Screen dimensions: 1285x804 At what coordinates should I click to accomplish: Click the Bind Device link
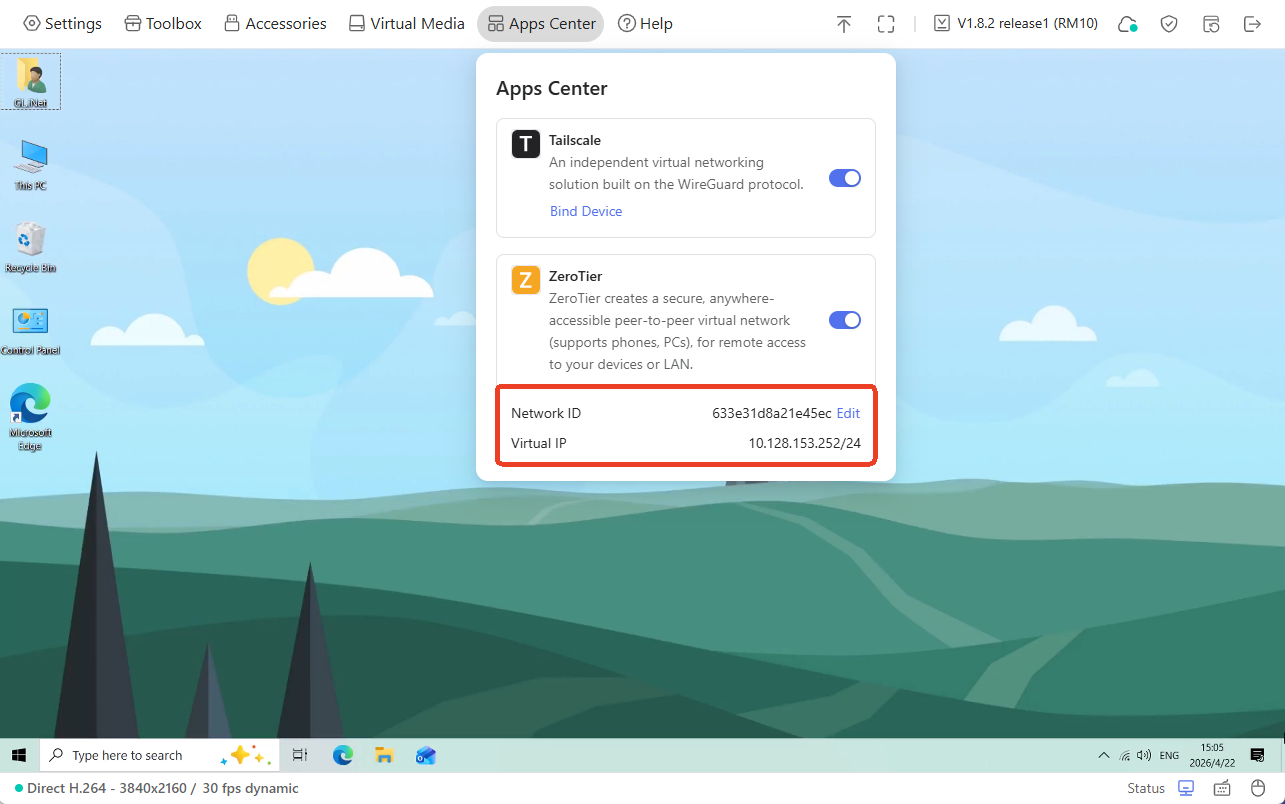(x=586, y=211)
